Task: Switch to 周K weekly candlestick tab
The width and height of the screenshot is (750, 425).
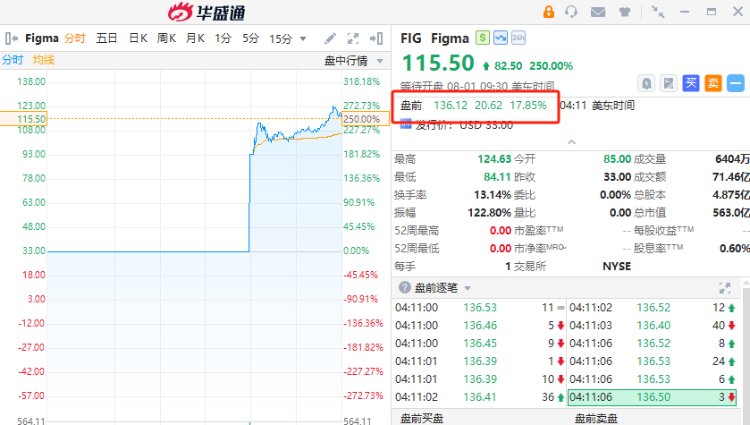Action: tap(166, 38)
